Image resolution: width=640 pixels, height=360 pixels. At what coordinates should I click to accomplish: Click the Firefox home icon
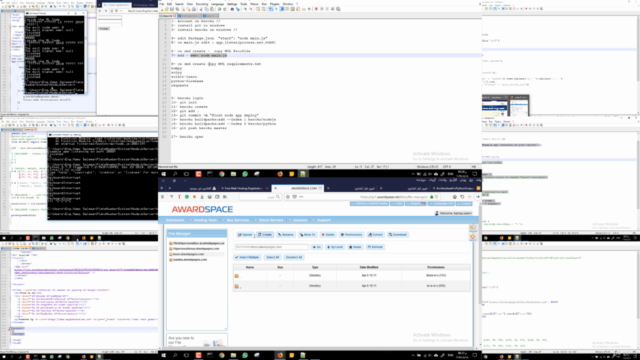455,197
